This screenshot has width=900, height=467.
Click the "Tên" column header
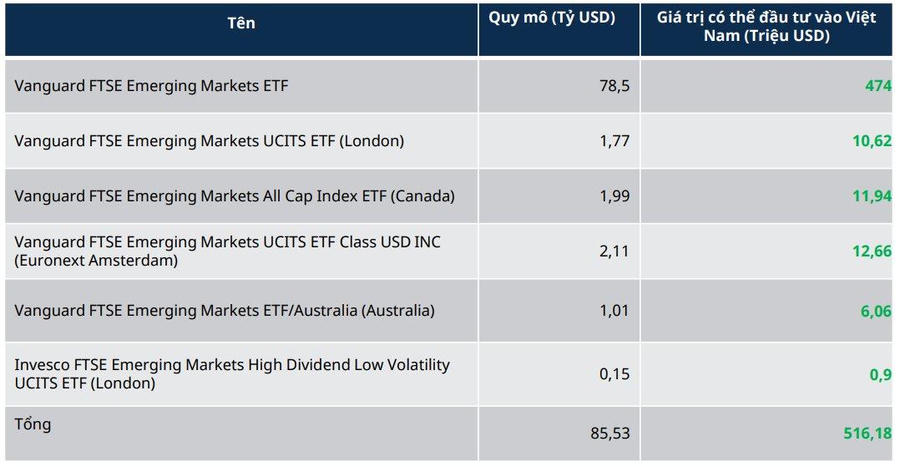pyautogui.click(x=241, y=24)
